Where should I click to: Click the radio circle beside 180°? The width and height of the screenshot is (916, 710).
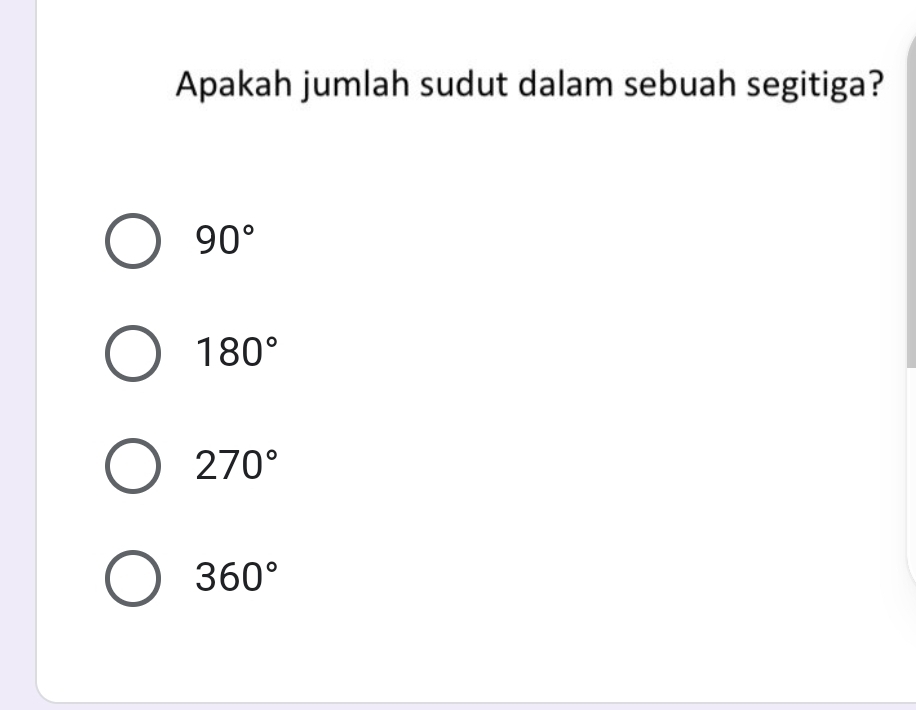point(133,352)
